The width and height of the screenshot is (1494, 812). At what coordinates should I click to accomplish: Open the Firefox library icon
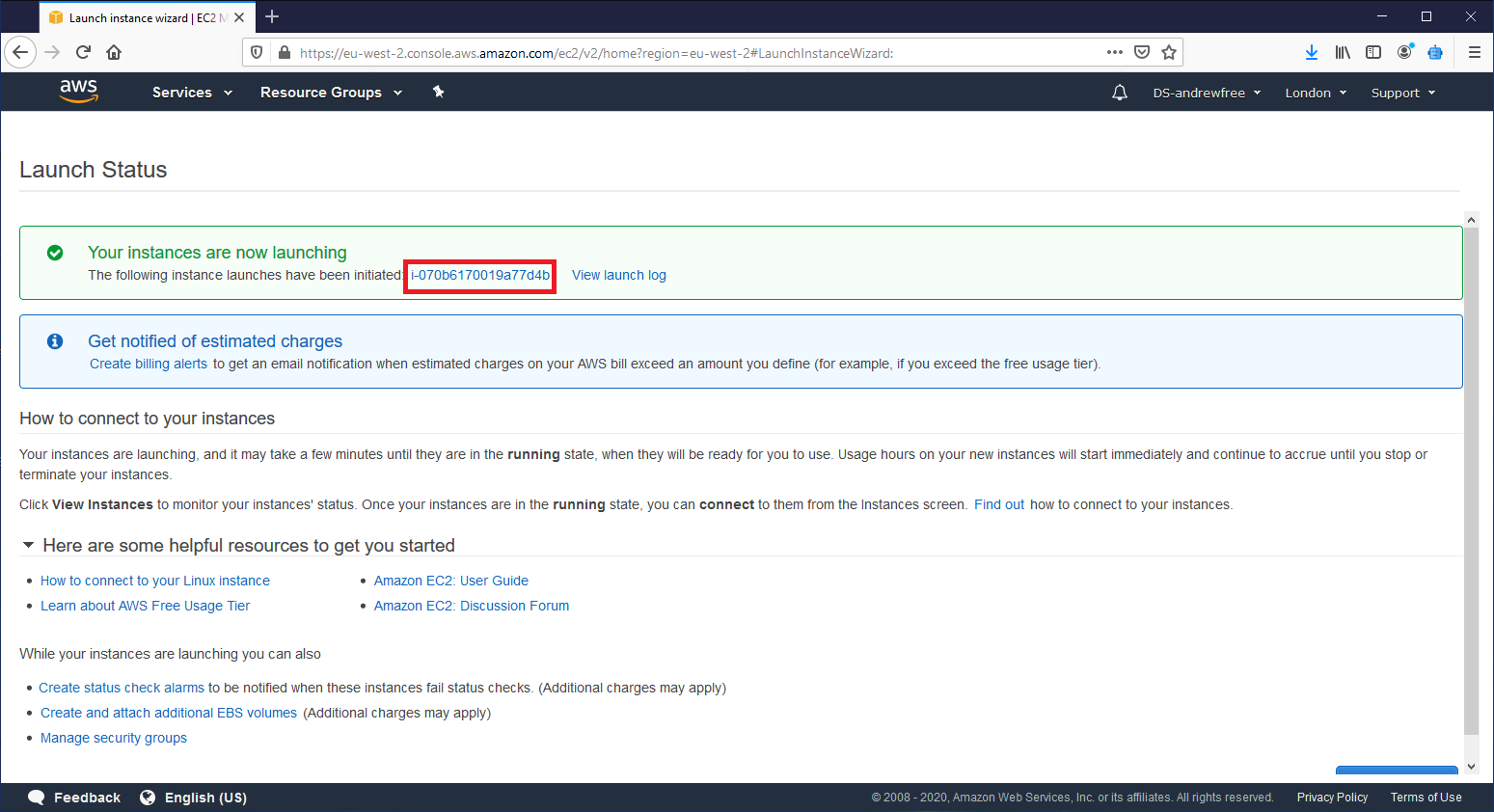point(1343,52)
